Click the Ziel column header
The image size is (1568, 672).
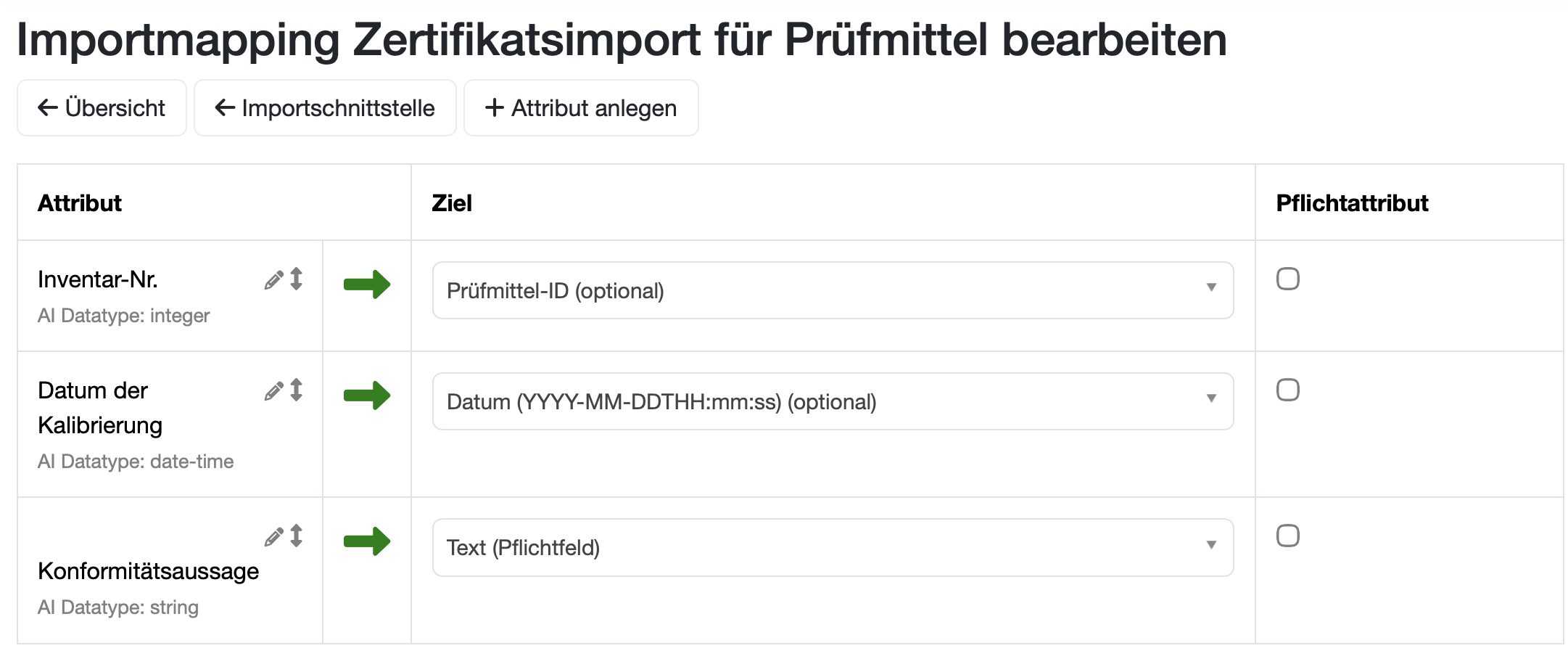tap(452, 203)
